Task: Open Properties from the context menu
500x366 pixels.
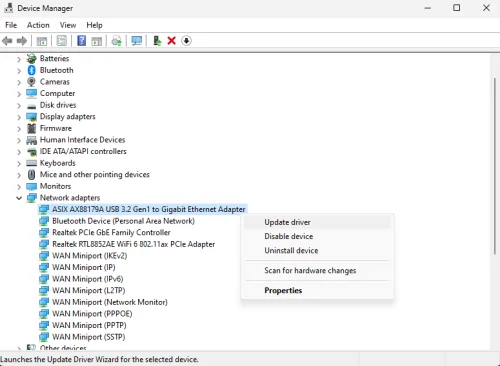Action: coord(317,290)
